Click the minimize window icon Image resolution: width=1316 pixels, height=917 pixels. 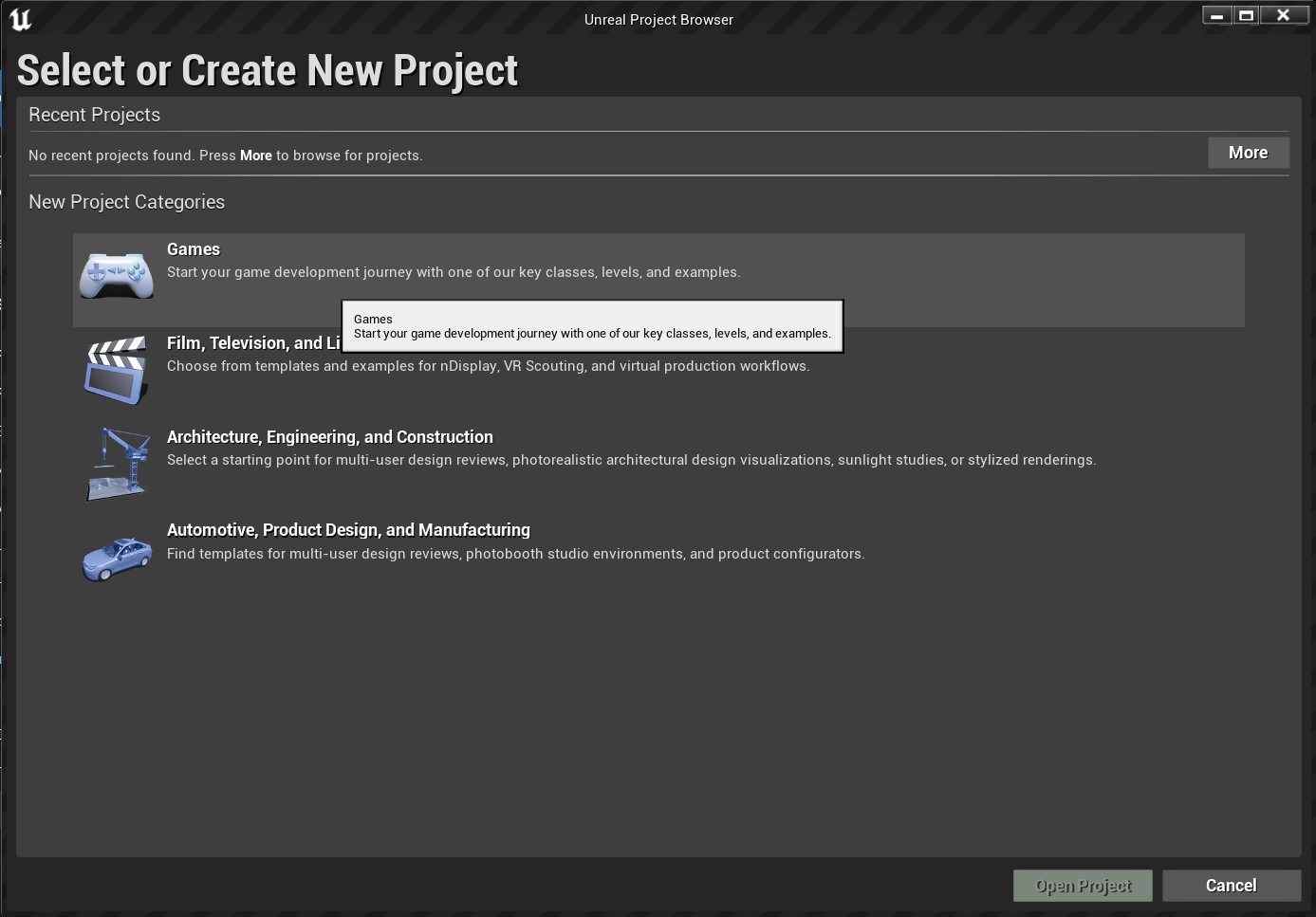point(1215,14)
